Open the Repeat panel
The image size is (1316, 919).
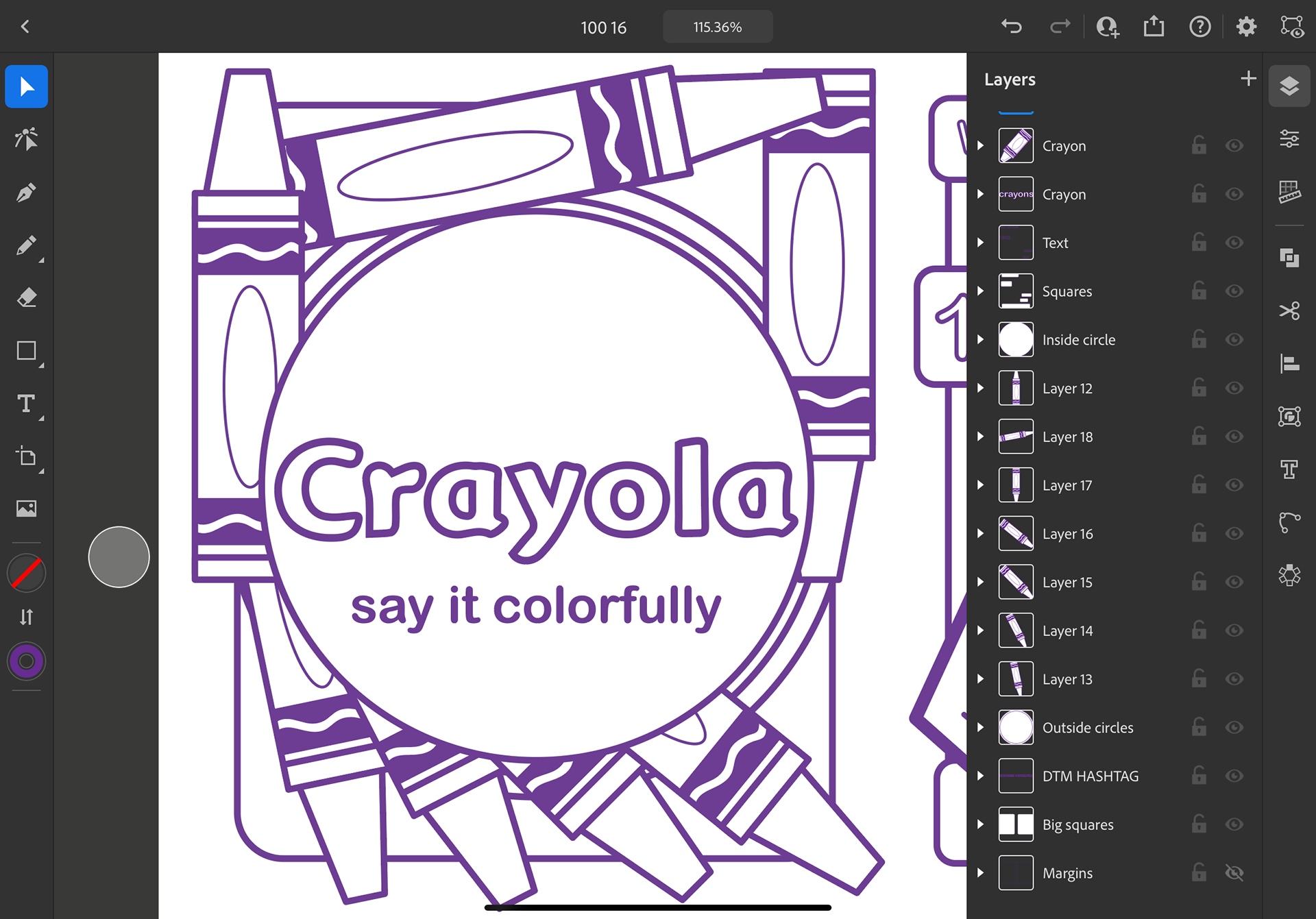(x=1289, y=416)
